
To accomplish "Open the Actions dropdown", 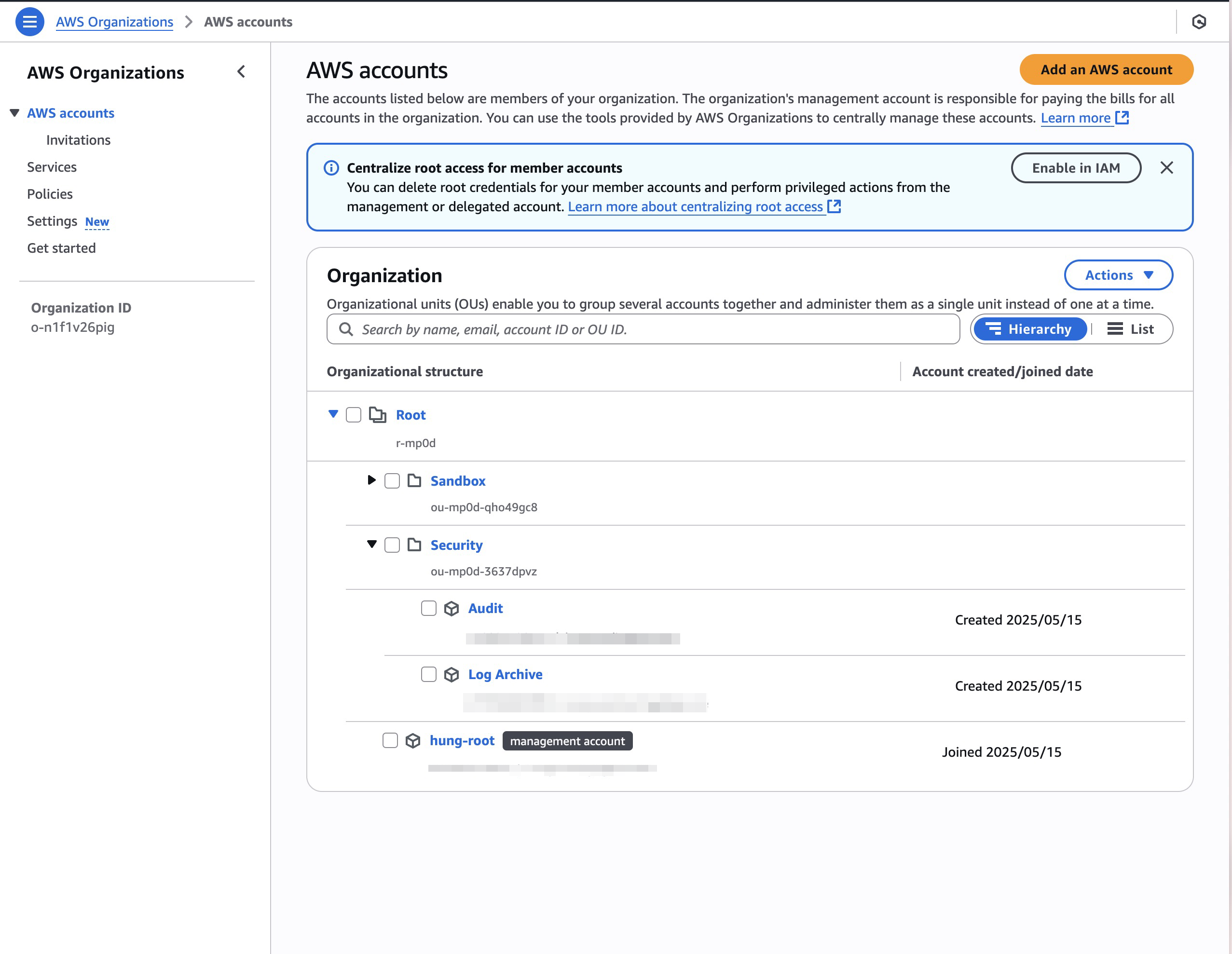I will coord(1118,275).
